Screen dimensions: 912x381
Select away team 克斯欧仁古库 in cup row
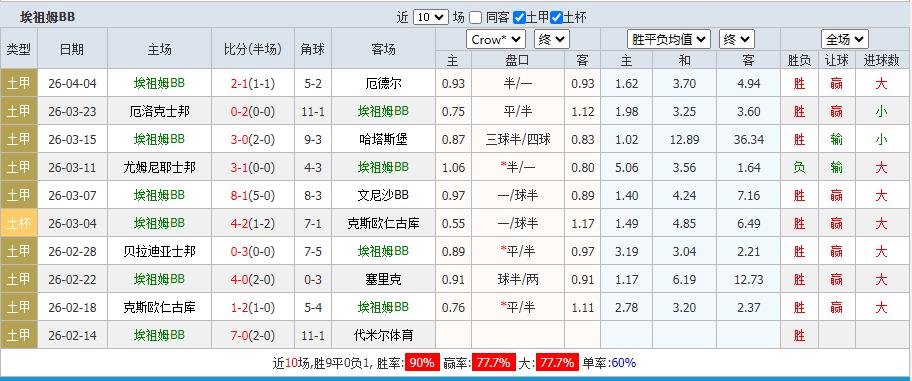pyautogui.click(x=383, y=223)
